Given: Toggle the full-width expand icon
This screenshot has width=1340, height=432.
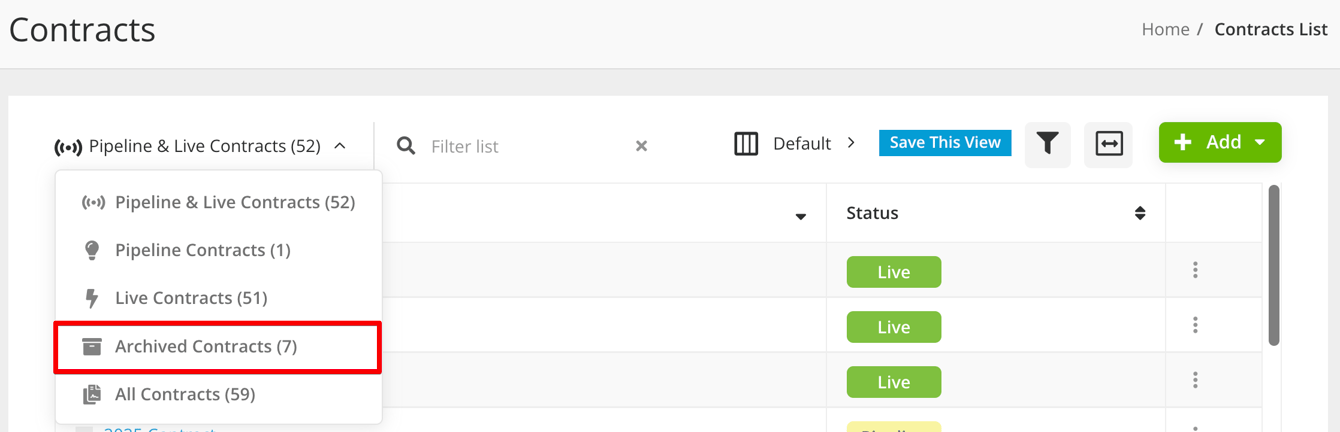Looking at the screenshot, I should click(x=1109, y=144).
